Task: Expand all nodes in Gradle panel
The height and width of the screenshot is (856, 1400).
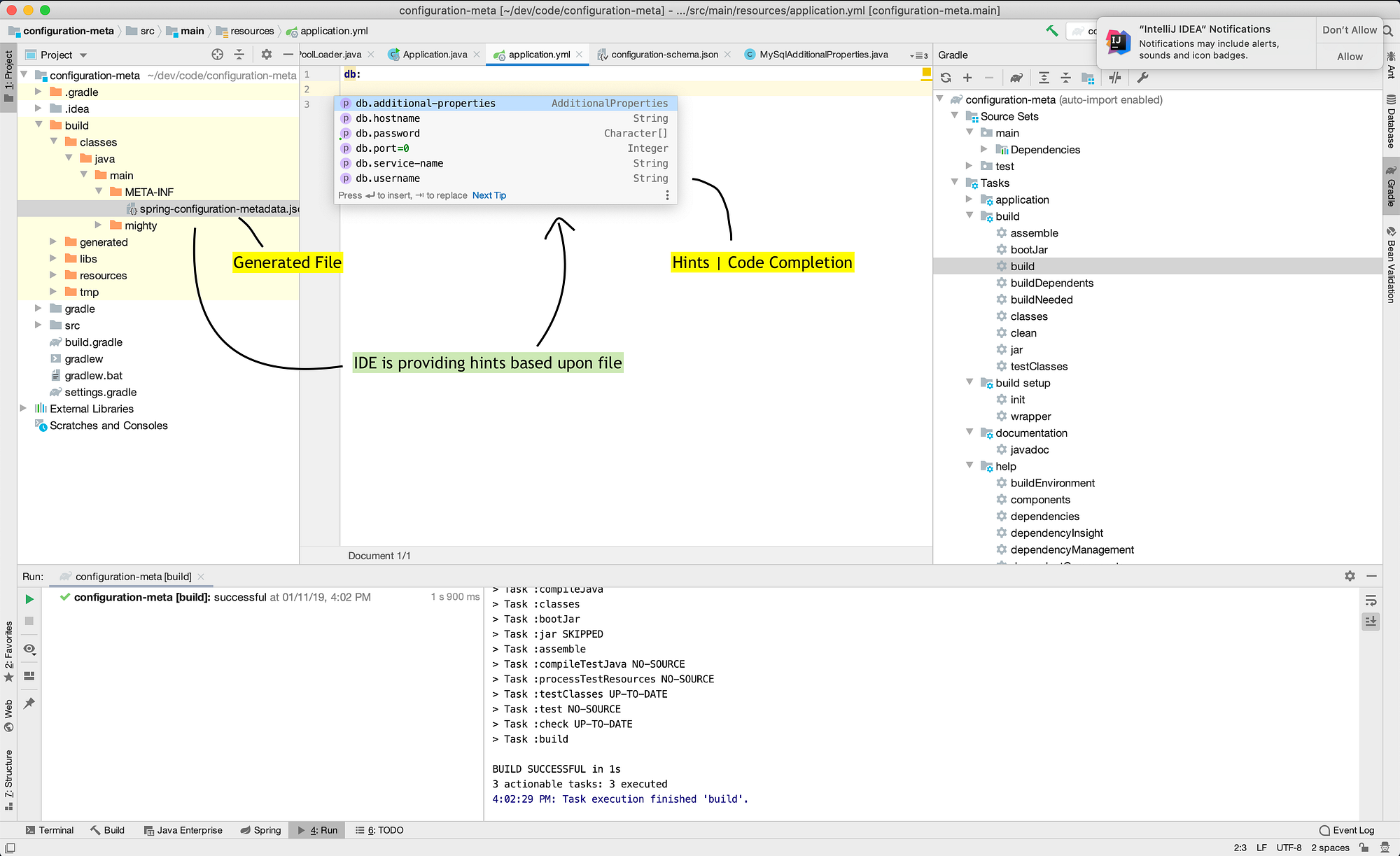Action: [1044, 78]
